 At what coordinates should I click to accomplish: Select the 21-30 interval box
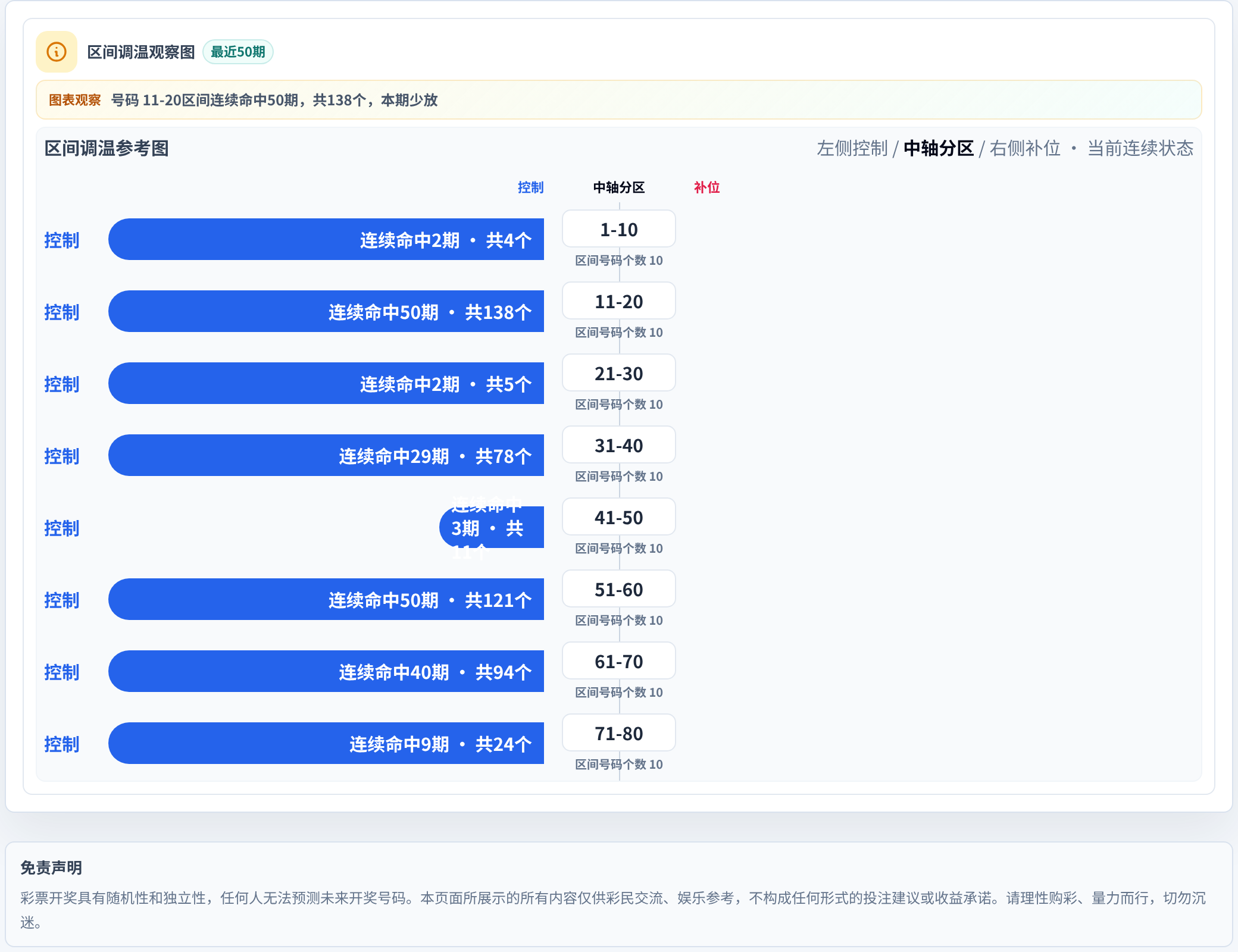tap(619, 373)
